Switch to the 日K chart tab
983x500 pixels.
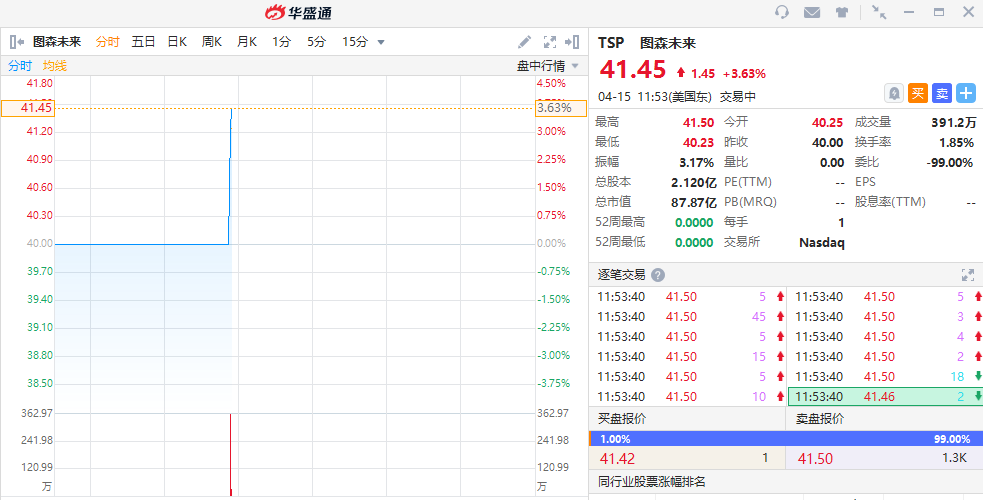[177, 42]
